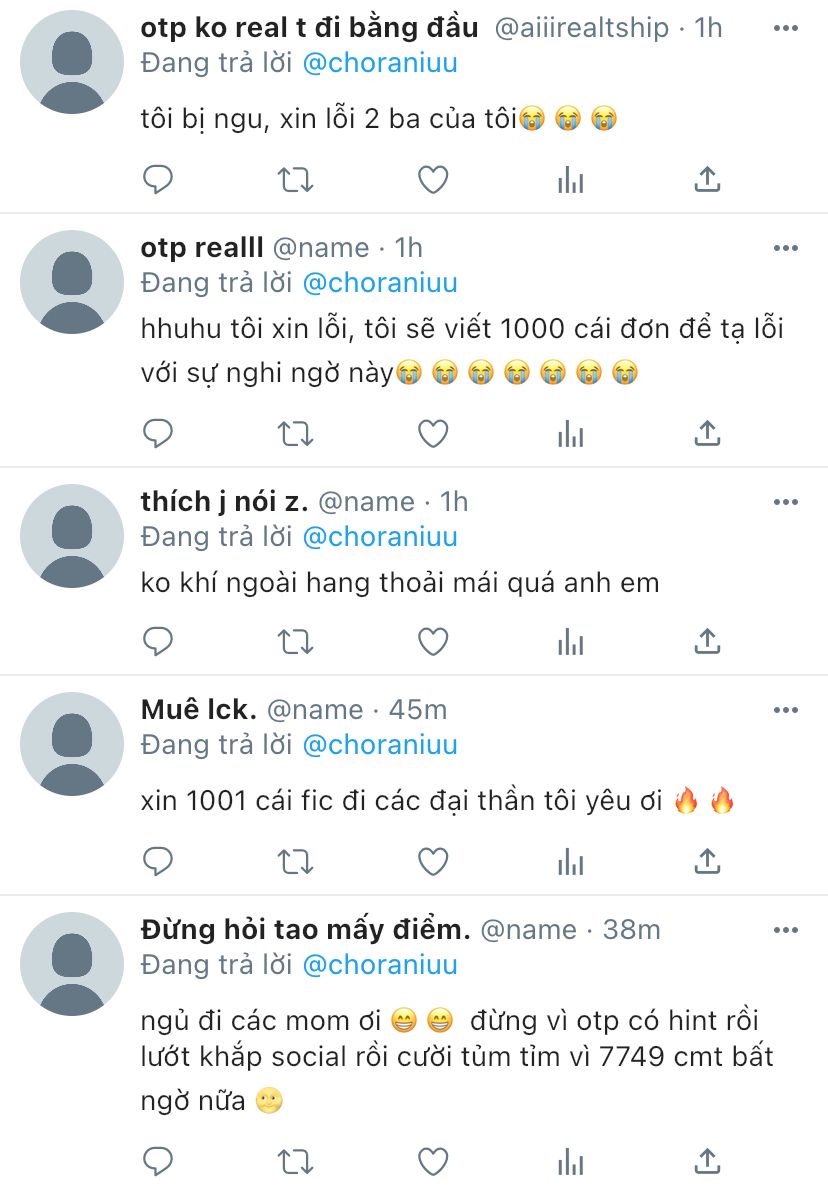This screenshot has width=828, height=1186.
Task: Open more options for "thích j nói z." tweet
Action: [x=786, y=502]
